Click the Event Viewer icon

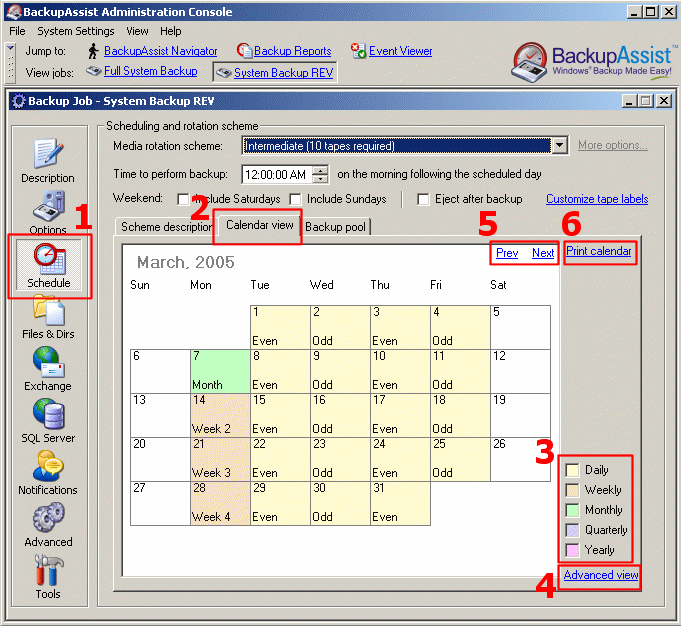(x=359, y=51)
